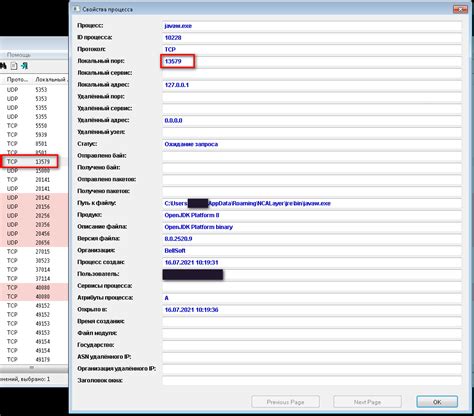Click the Процесс создан date field

(x=312, y=263)
